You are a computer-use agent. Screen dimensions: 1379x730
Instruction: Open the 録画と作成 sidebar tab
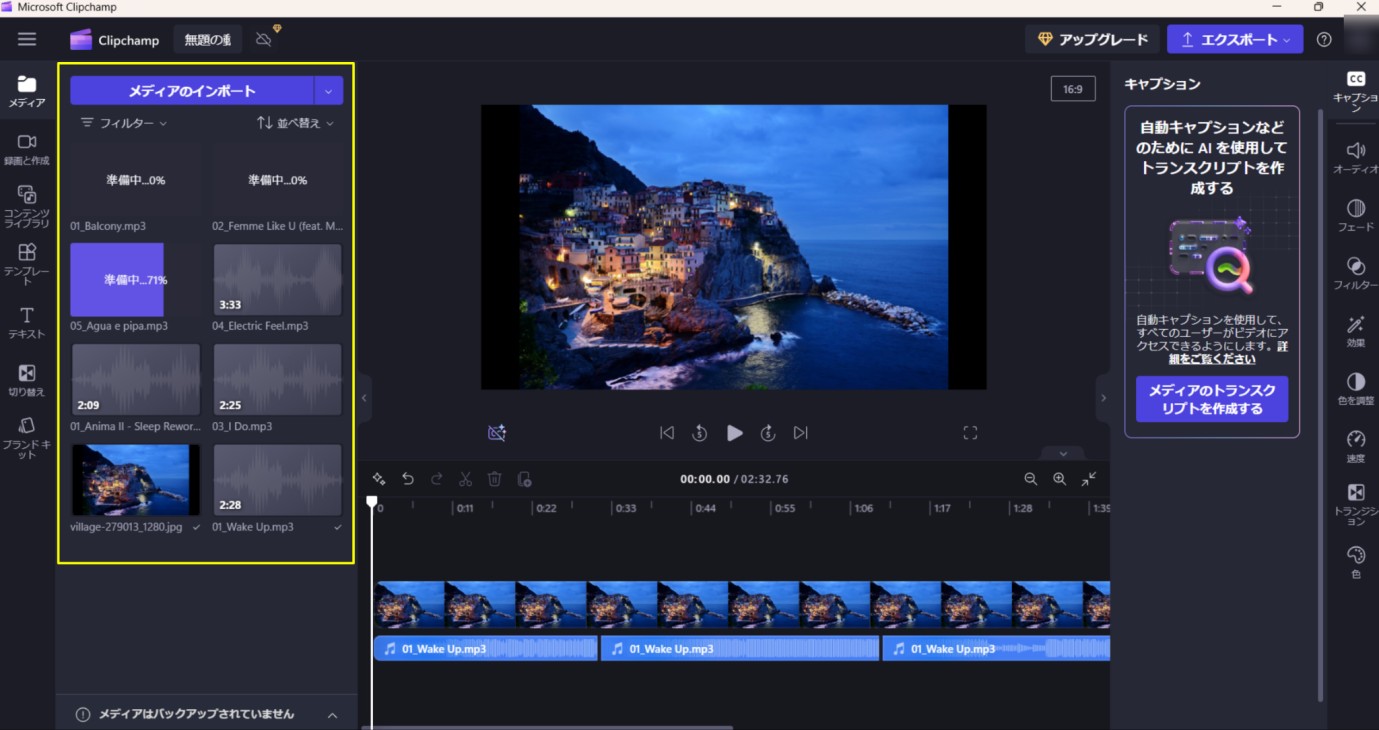point(27,150)
